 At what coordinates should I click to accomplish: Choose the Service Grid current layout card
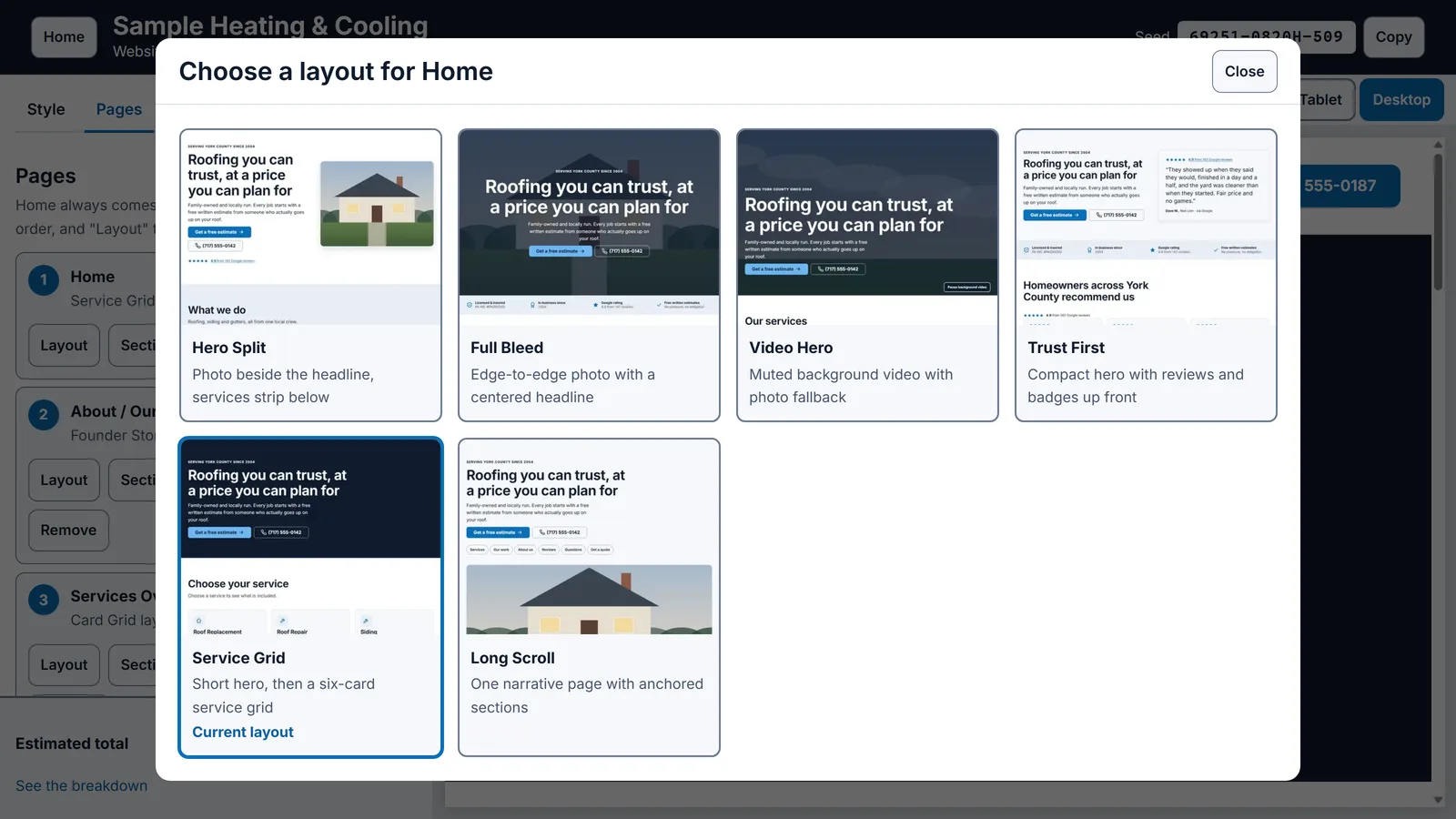click(310, 597)
